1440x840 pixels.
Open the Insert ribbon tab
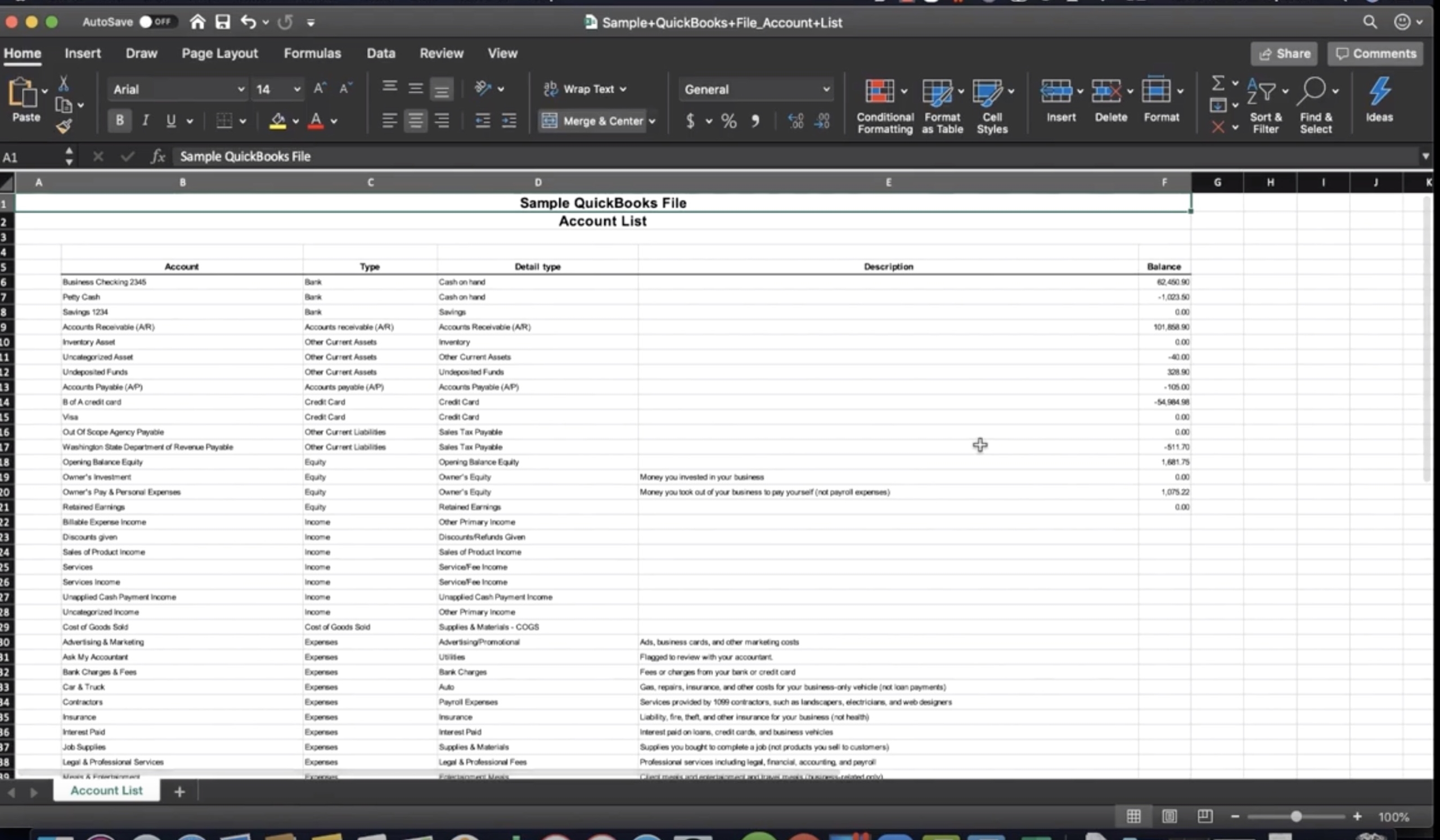[82, 53]
